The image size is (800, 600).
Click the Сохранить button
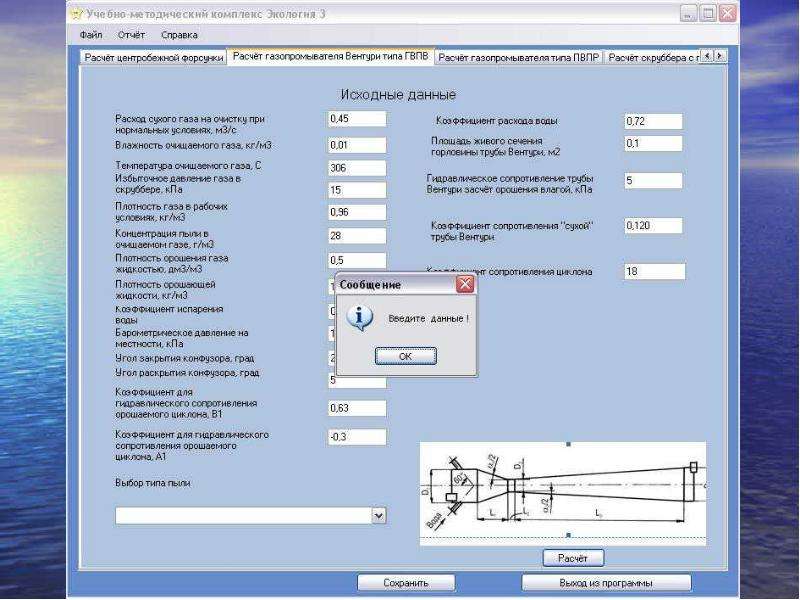point(406,583)
